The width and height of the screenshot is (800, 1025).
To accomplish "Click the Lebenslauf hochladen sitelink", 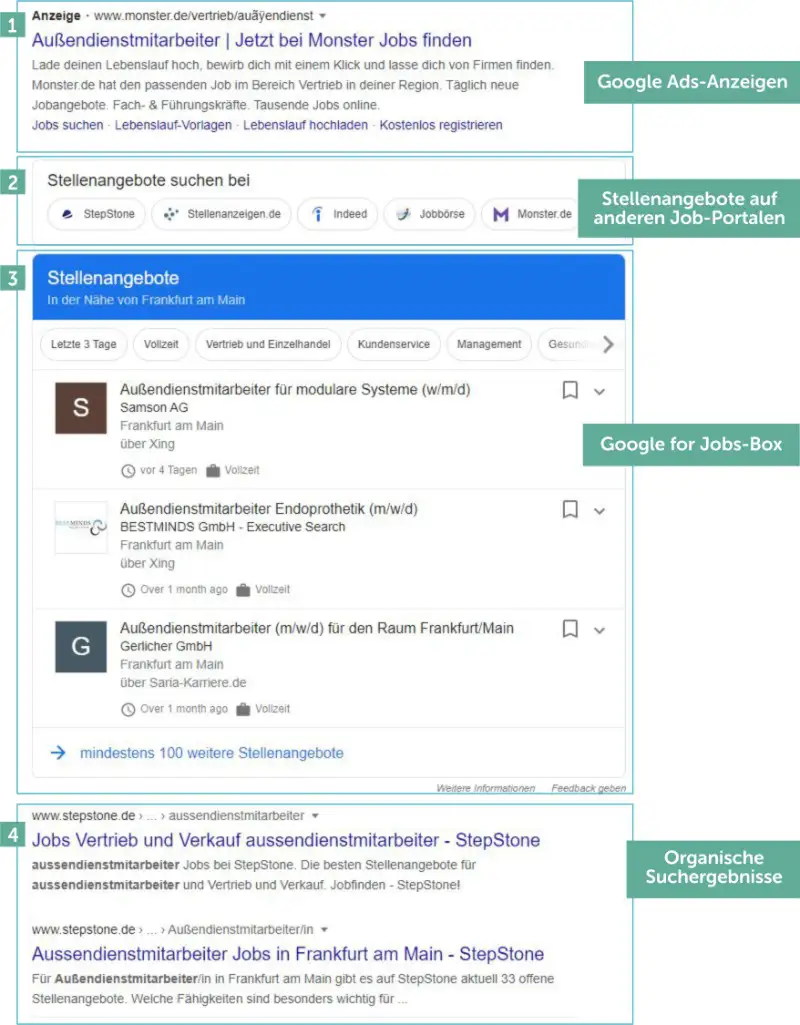I will 305,125.
